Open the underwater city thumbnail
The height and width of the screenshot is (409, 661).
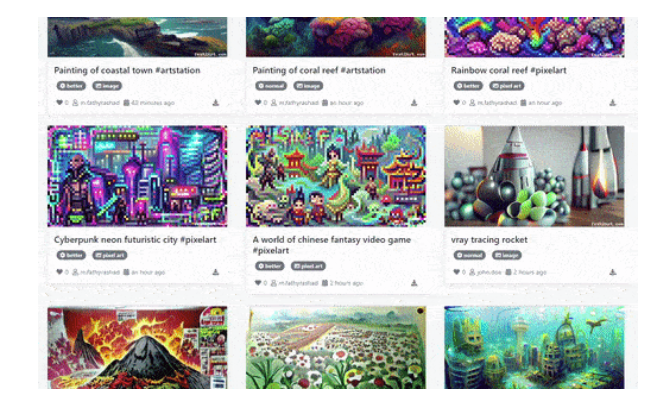click(535, 347)
